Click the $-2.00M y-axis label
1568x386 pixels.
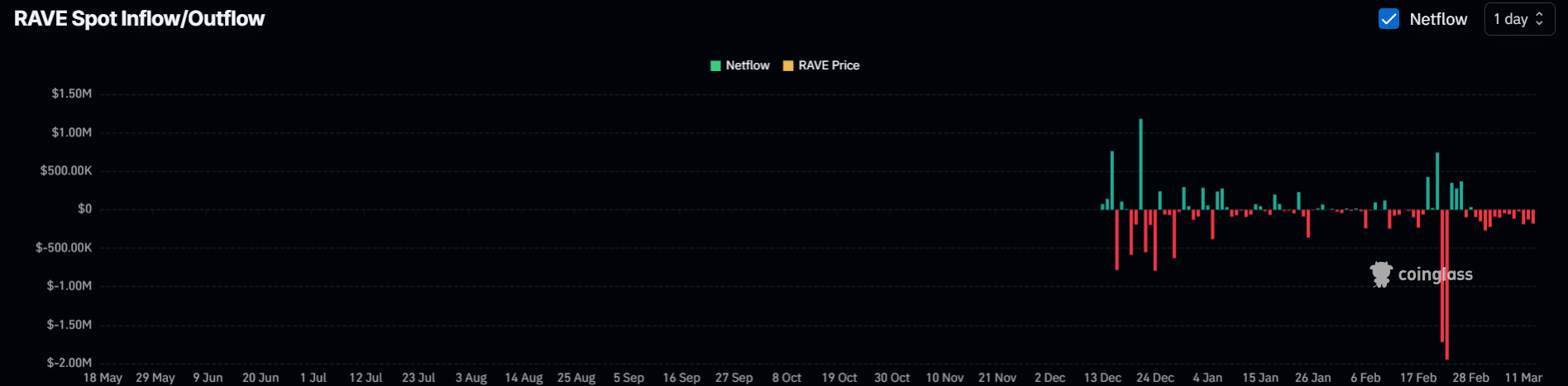[x=69, y=363]
